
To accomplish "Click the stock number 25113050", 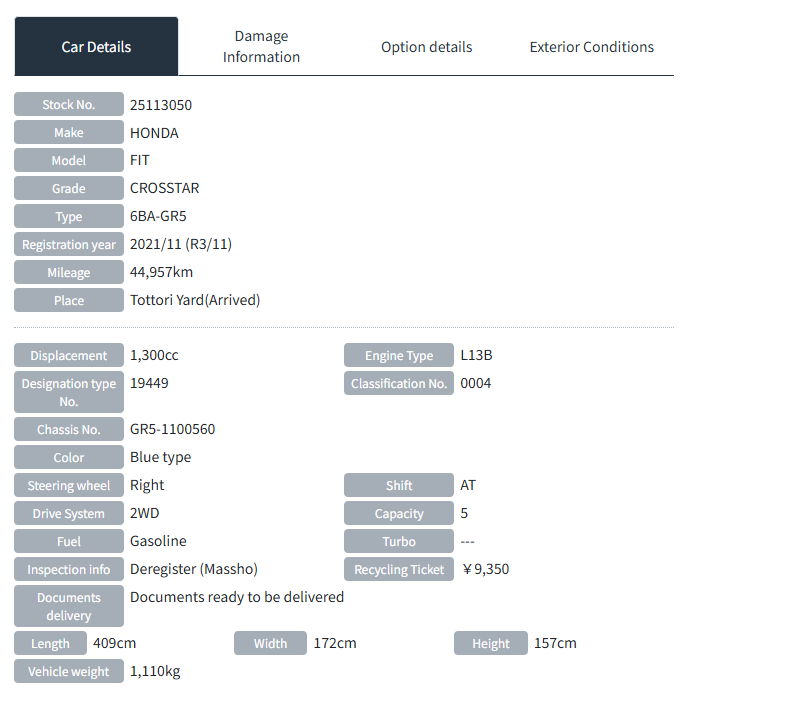I will coord(161,105).
